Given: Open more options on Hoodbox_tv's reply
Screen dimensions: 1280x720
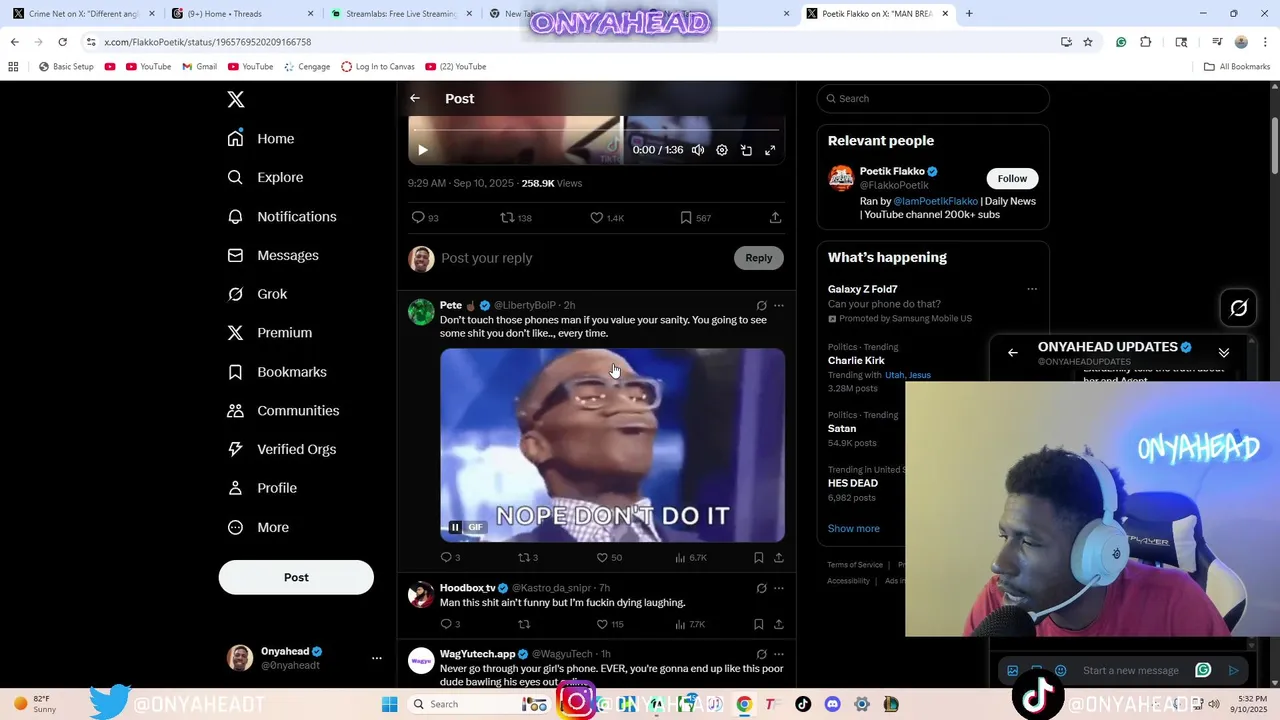Looking at the screenshot, I should pyautogui.click(x=779, y=588).
